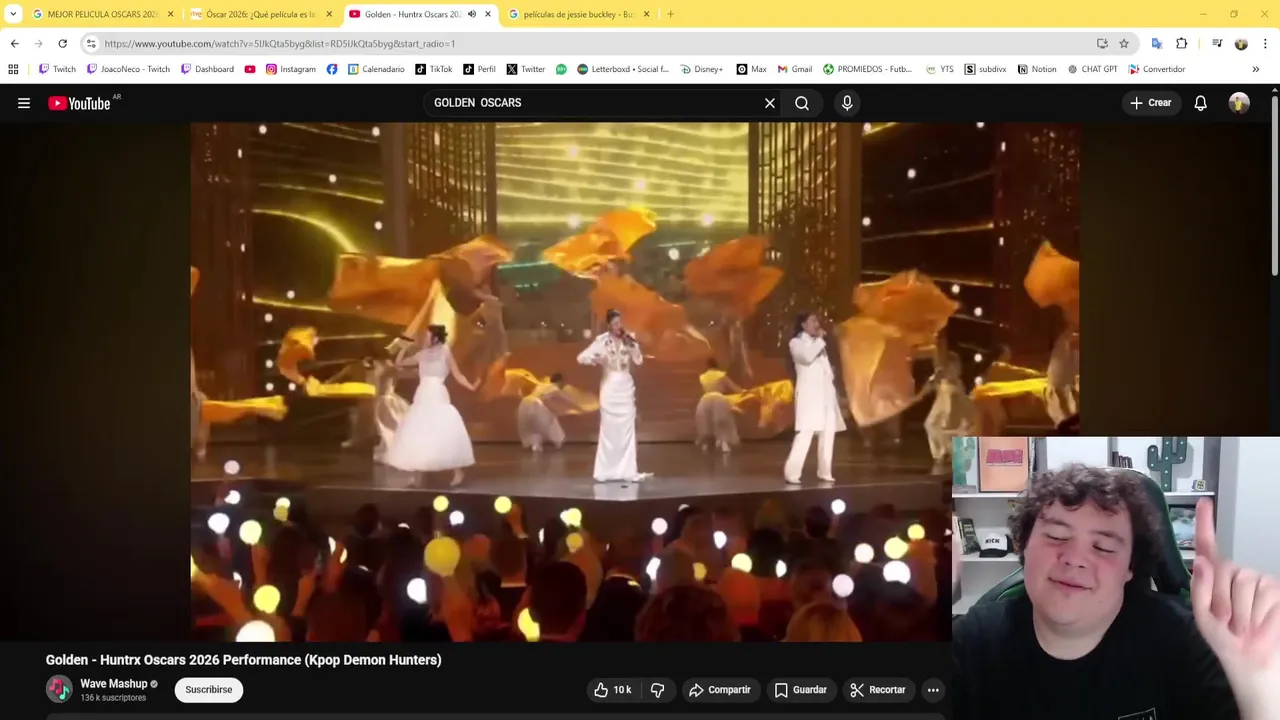
Task: Open the PROMIEDOS bookmark
Action: tap(867, 69)
